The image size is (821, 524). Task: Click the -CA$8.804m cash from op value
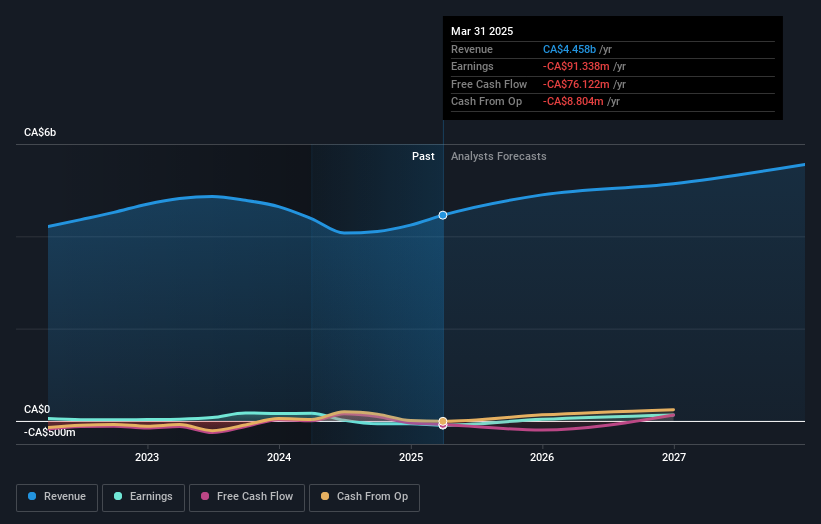point(573,102)
